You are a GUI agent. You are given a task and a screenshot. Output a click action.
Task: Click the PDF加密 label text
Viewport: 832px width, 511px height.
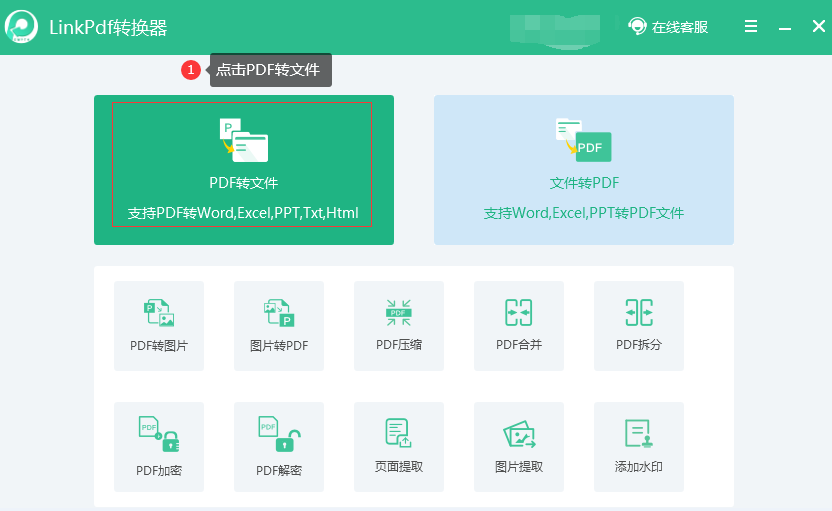tap(159, 470)
